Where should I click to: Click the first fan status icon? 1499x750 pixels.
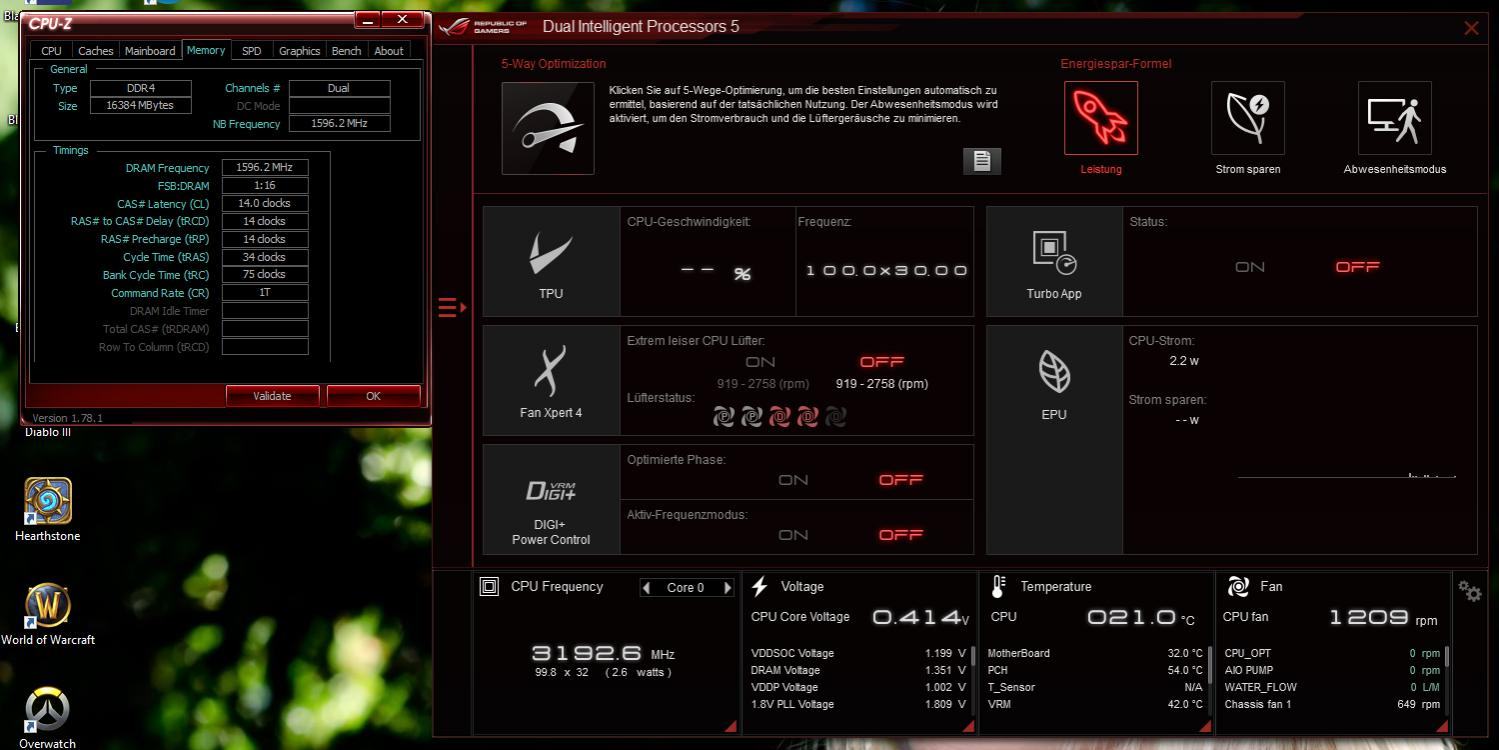click(723, 417)
